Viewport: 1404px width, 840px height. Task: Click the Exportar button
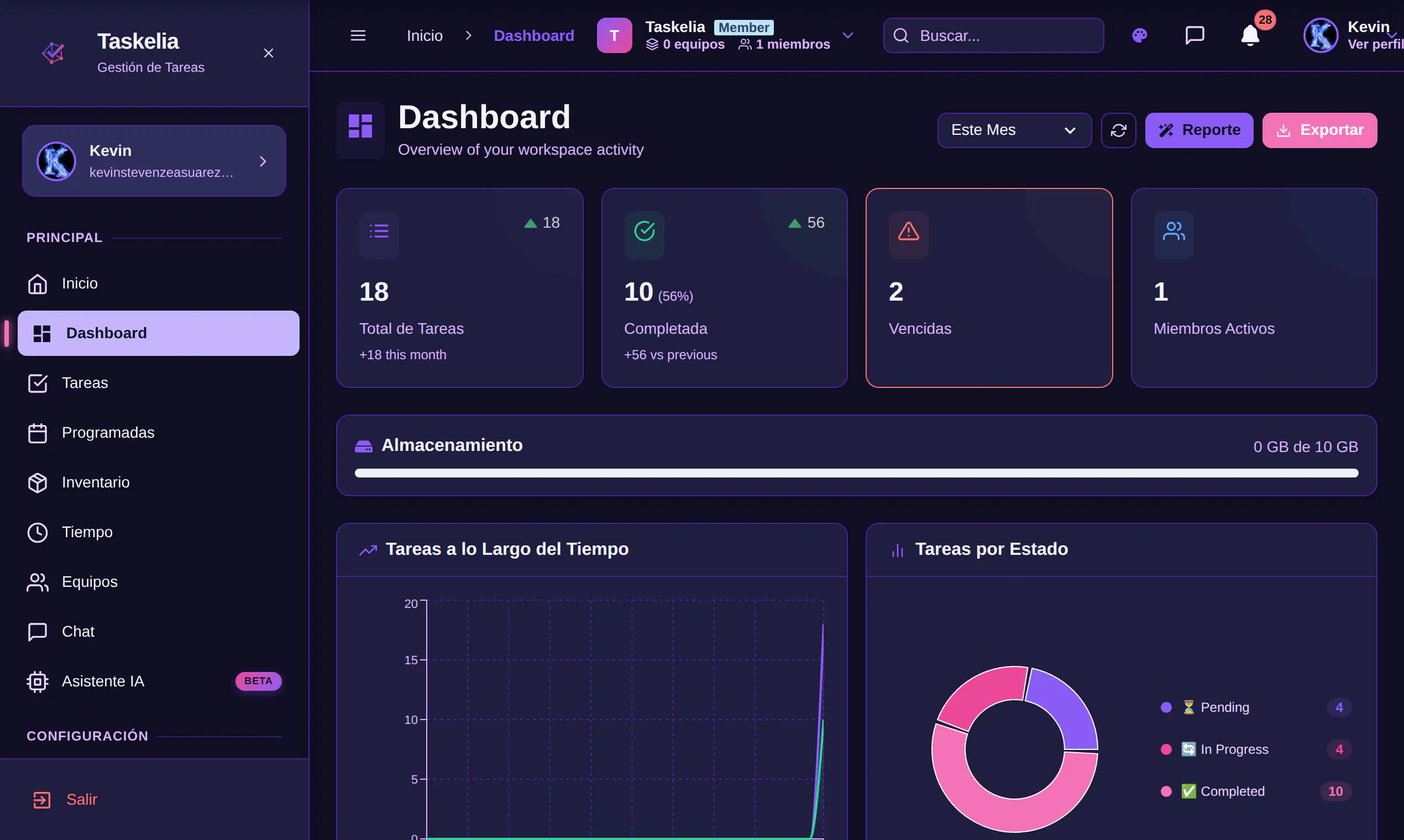coord(1319,130)
